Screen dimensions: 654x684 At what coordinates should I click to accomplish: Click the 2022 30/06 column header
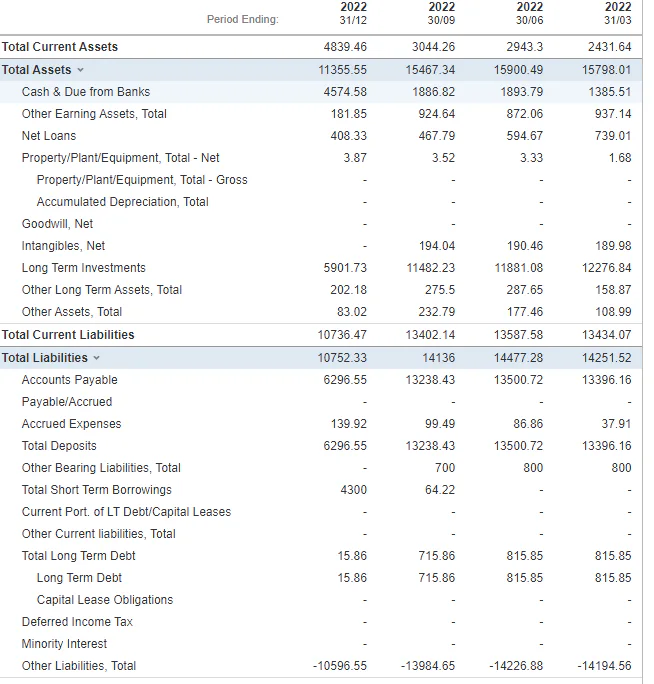[530, 14]
